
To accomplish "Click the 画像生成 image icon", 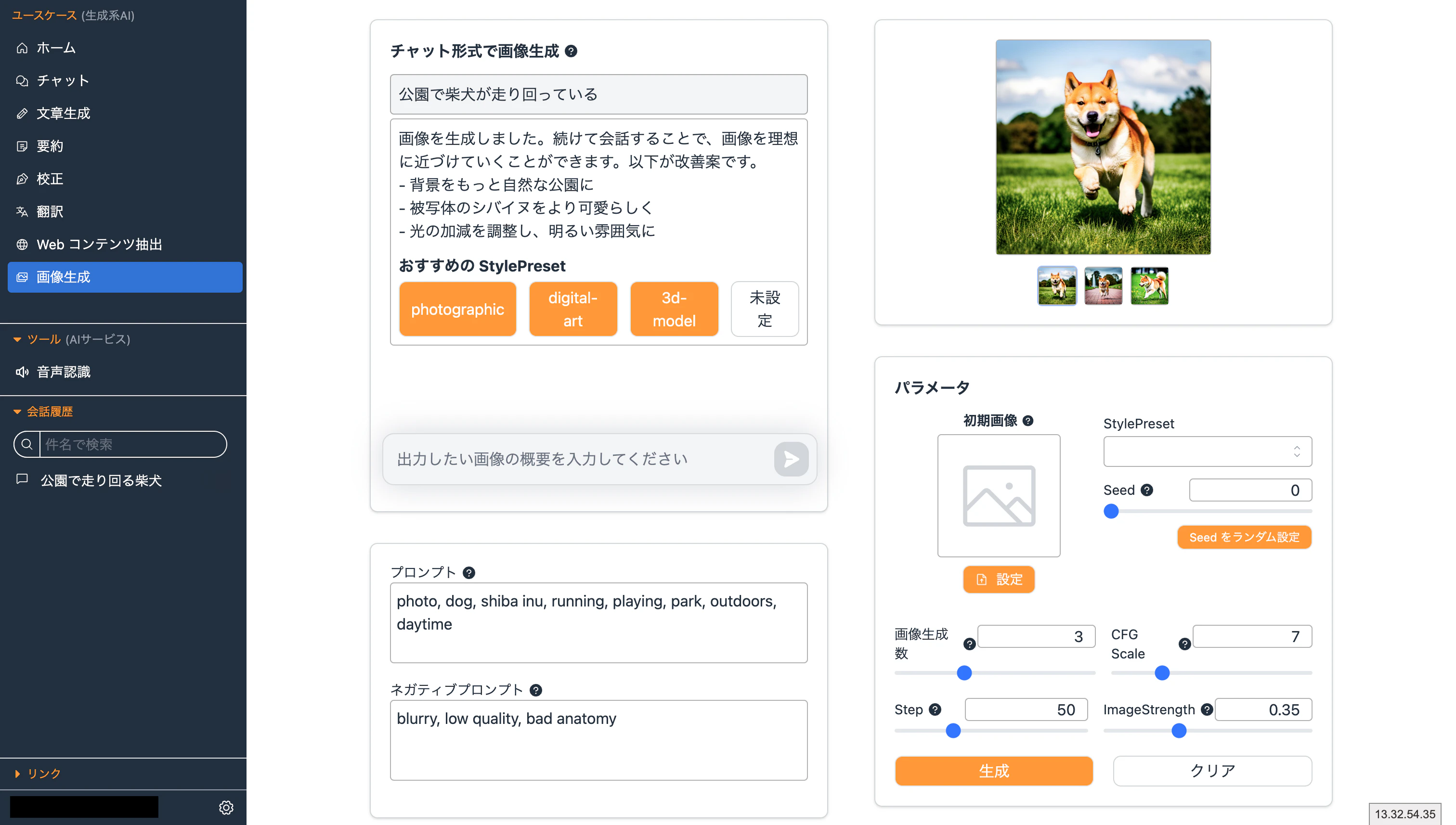I will click(22, 277).
